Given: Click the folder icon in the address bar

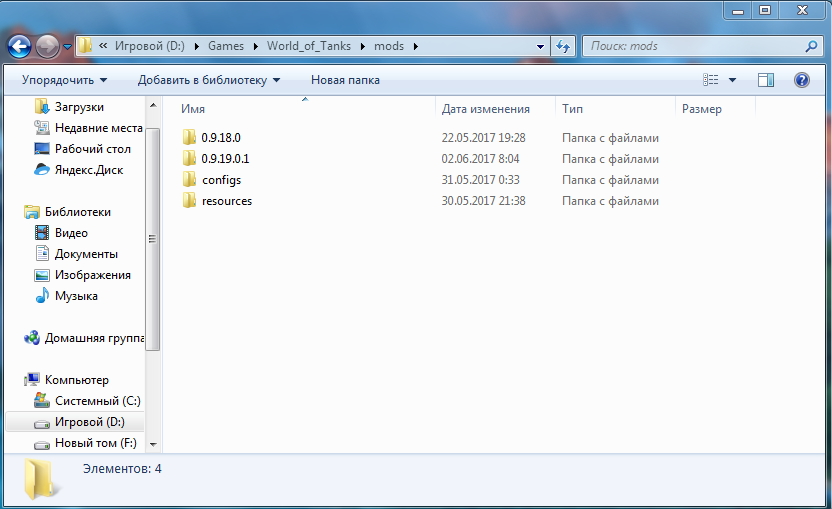Looking at the screenshot, I should (85, 46).
